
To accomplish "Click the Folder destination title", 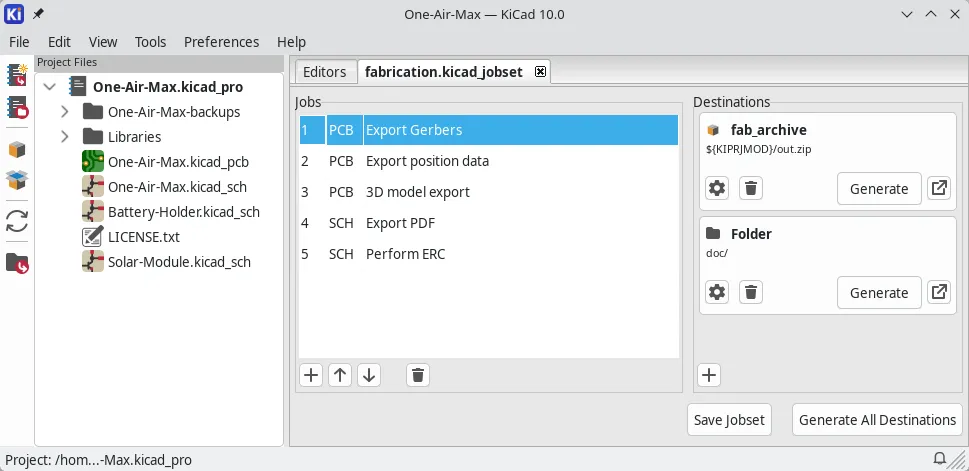I will 751,234.
